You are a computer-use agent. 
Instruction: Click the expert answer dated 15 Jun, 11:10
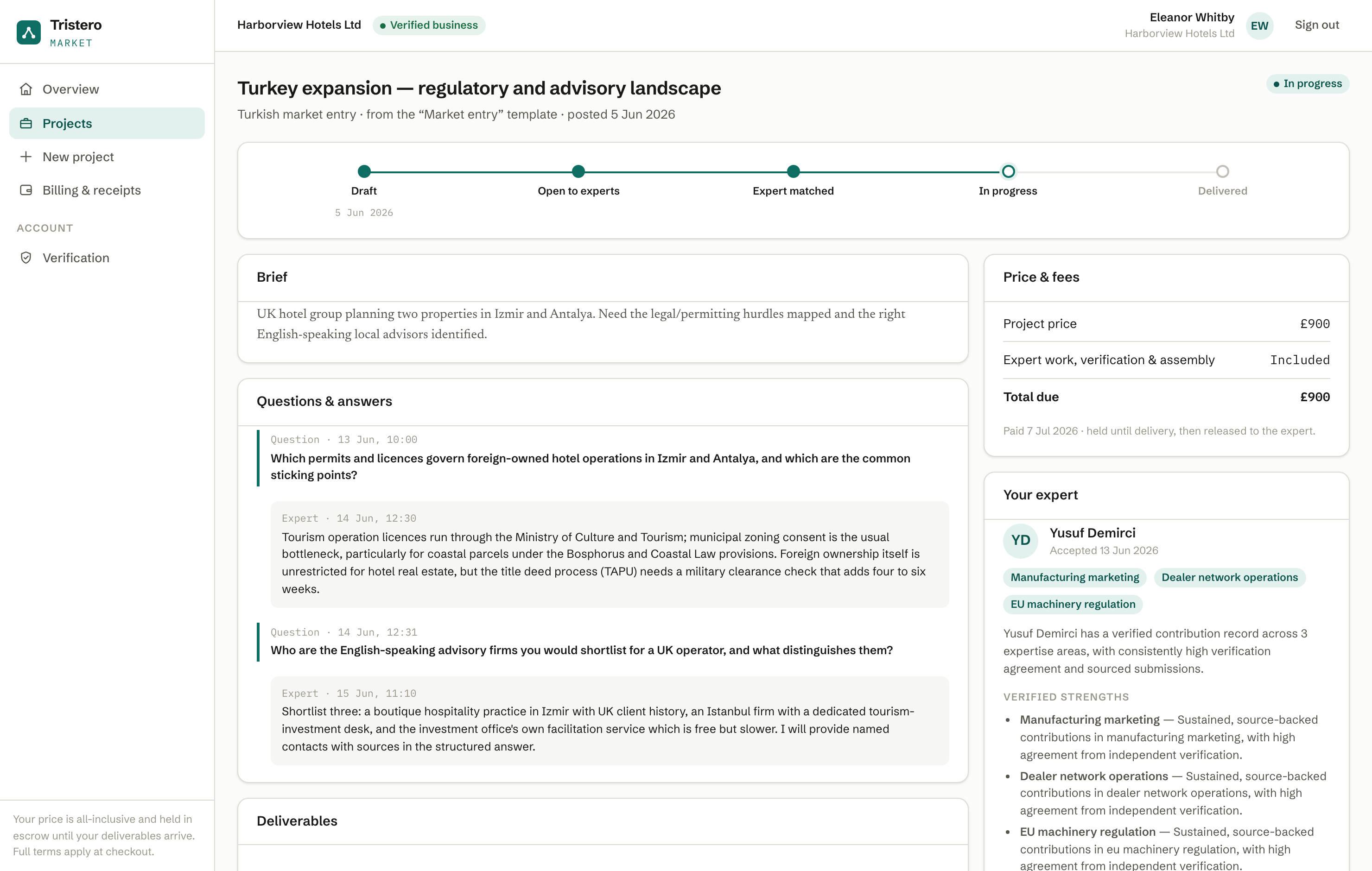click(610, 720)
